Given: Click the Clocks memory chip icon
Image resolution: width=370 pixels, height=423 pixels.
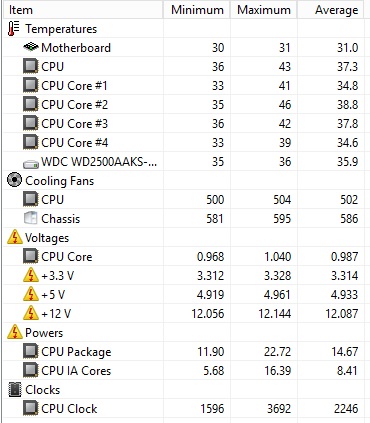Looking at the screenshot, I should [14, 389].
